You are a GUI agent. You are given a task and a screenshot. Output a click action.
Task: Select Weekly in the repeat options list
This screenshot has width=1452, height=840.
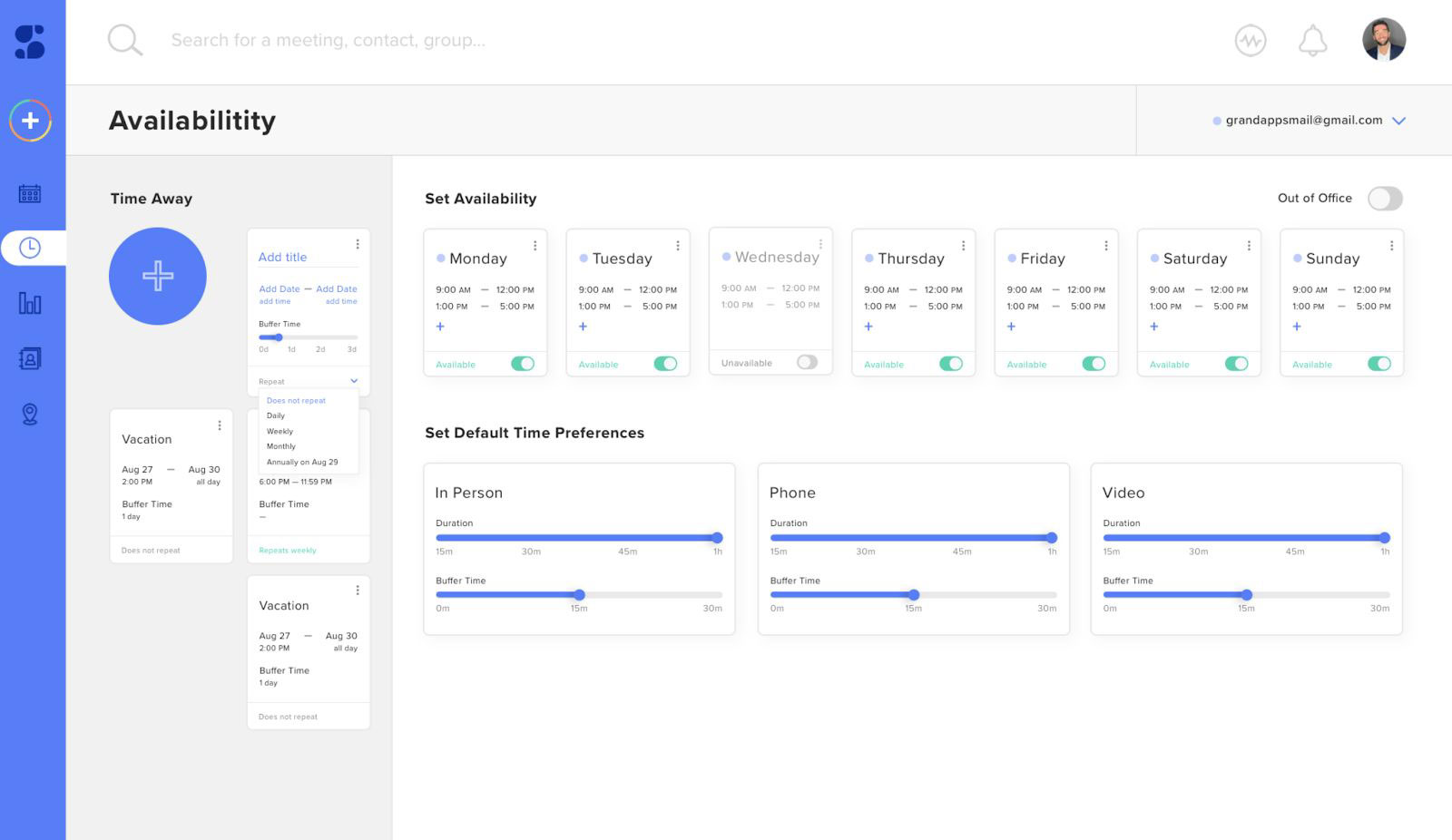[280, 431]
